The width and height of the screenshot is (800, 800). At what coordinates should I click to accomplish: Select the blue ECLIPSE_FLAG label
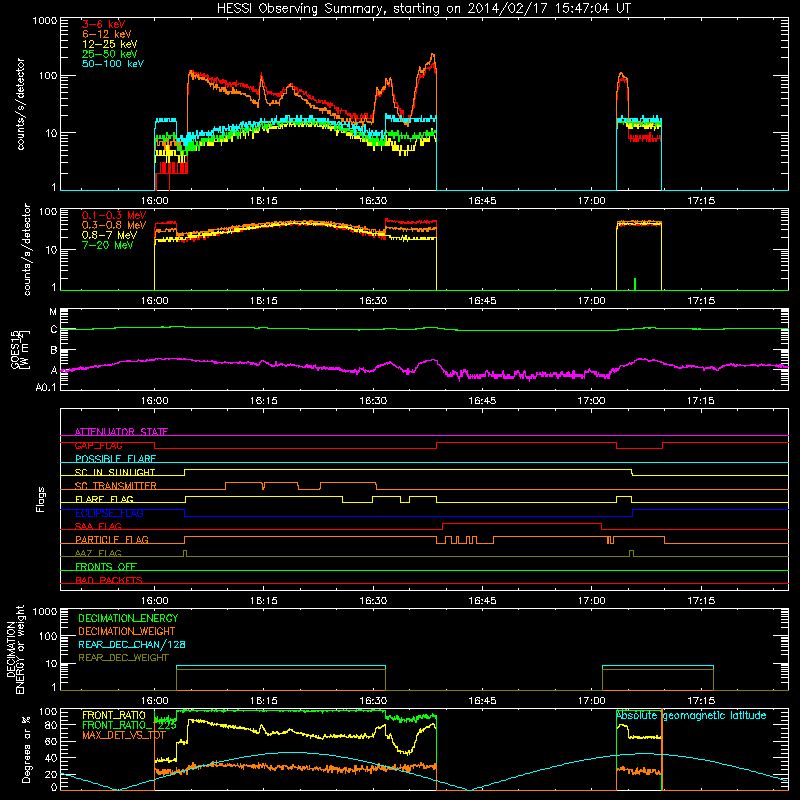coord(109,513)
